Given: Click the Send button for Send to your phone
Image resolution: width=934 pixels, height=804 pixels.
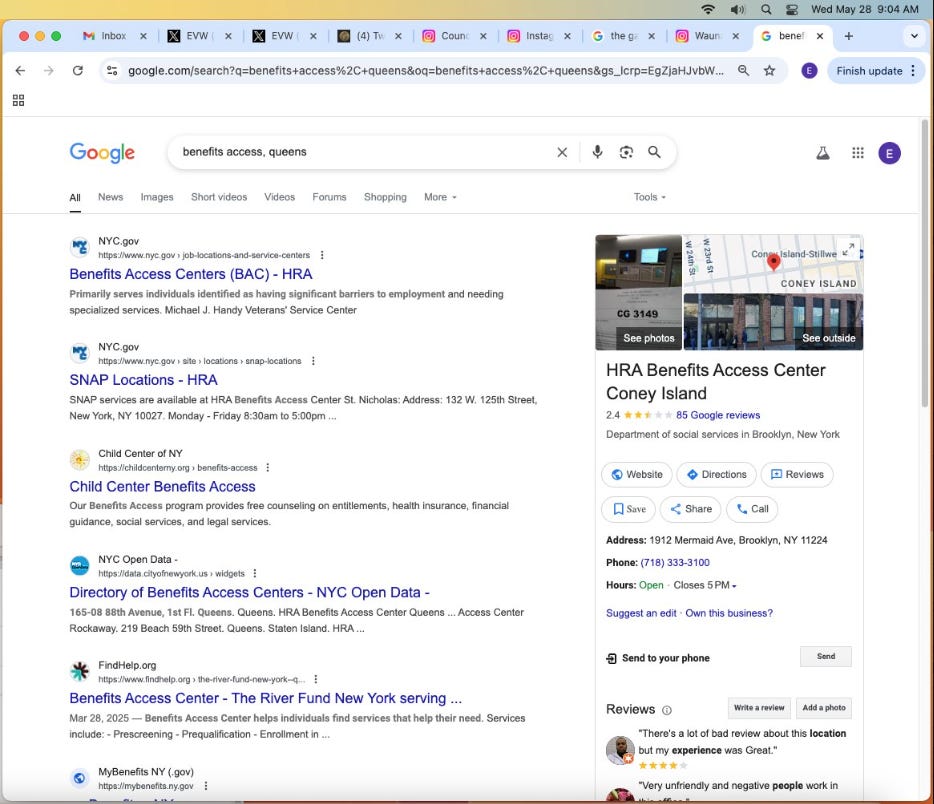Looking at the screenshot, I should click(826, 656).
